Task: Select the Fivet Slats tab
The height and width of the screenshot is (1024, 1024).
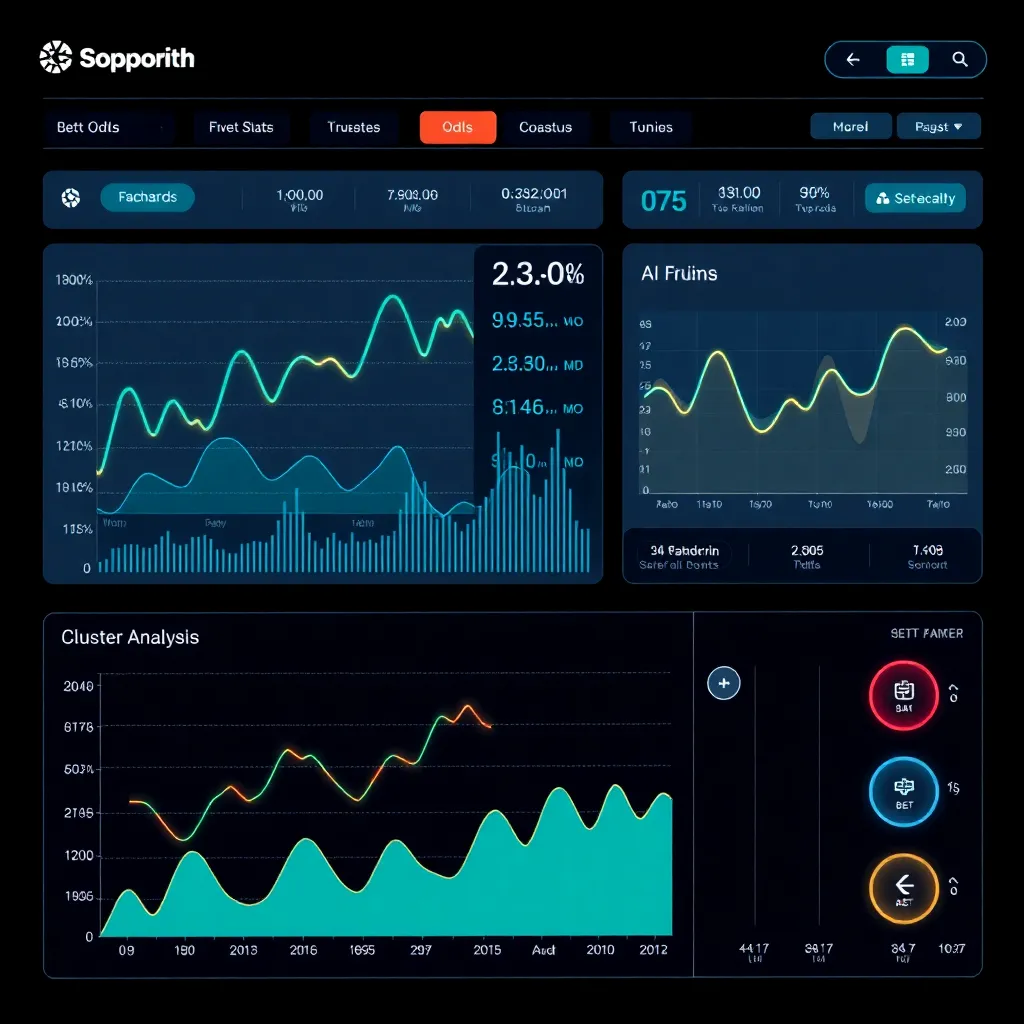Action: [241, 127]
